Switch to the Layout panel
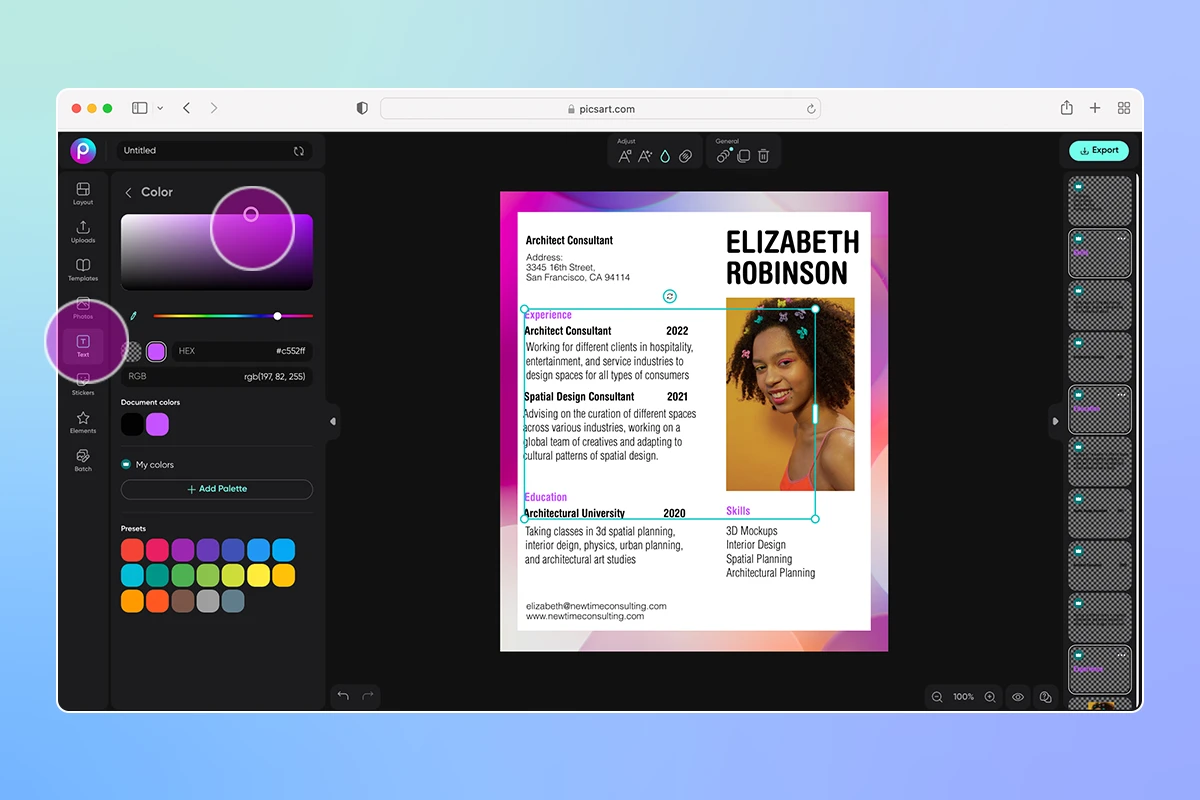Viewport: 1200px width, 800px height. [83, 193]
